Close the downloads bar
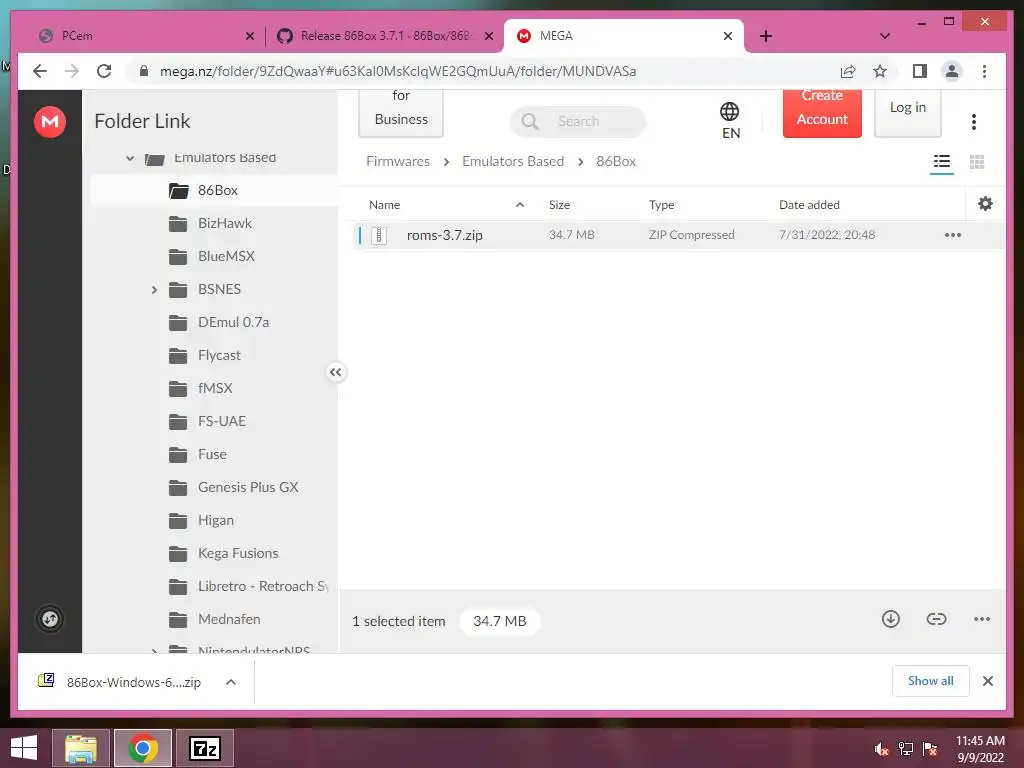The width and height of the screenshot is (1024, 768). [x=987, y=681]
